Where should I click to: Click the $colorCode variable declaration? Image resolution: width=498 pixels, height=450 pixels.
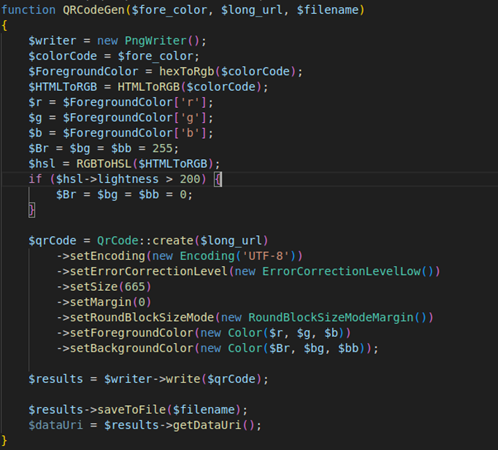[x=63, y=56]
